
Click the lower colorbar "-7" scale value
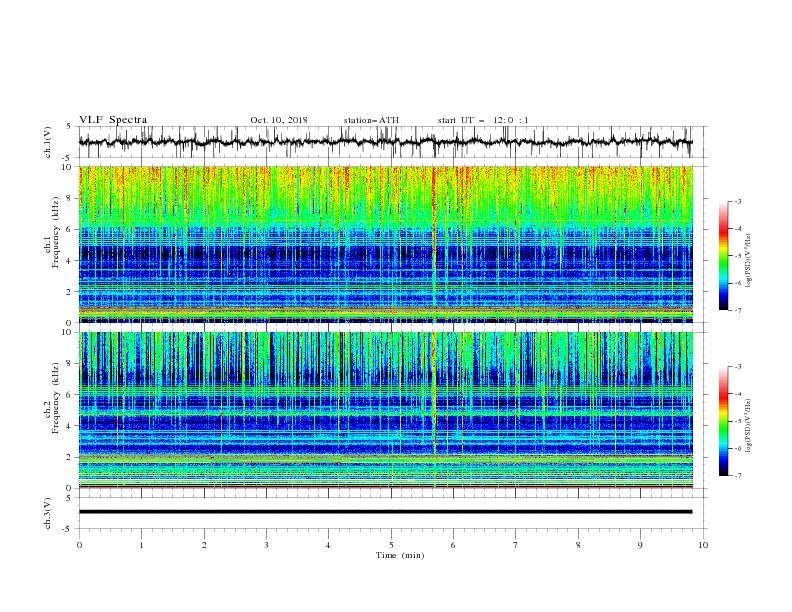(737, 475)
